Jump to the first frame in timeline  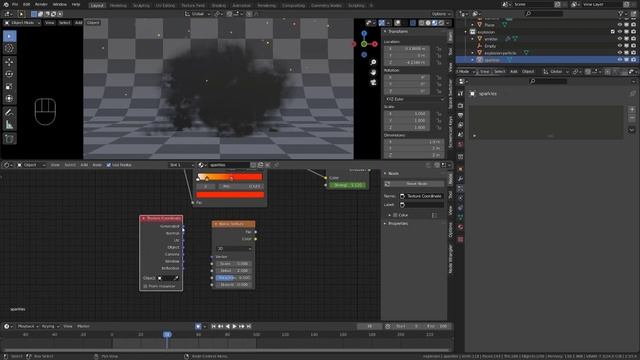pos(213,327)
